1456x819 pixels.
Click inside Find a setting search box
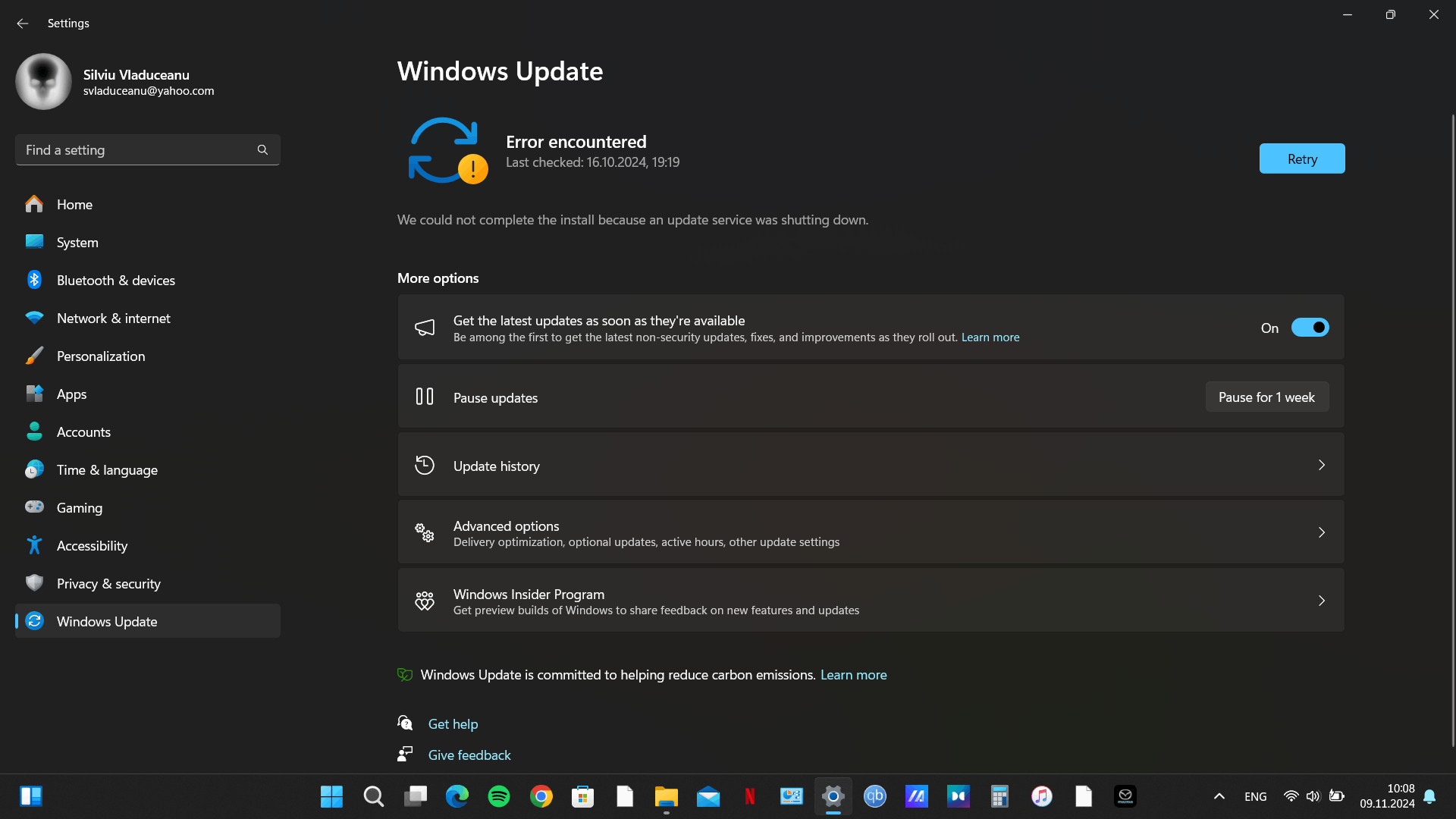click(x=148, y=150)
